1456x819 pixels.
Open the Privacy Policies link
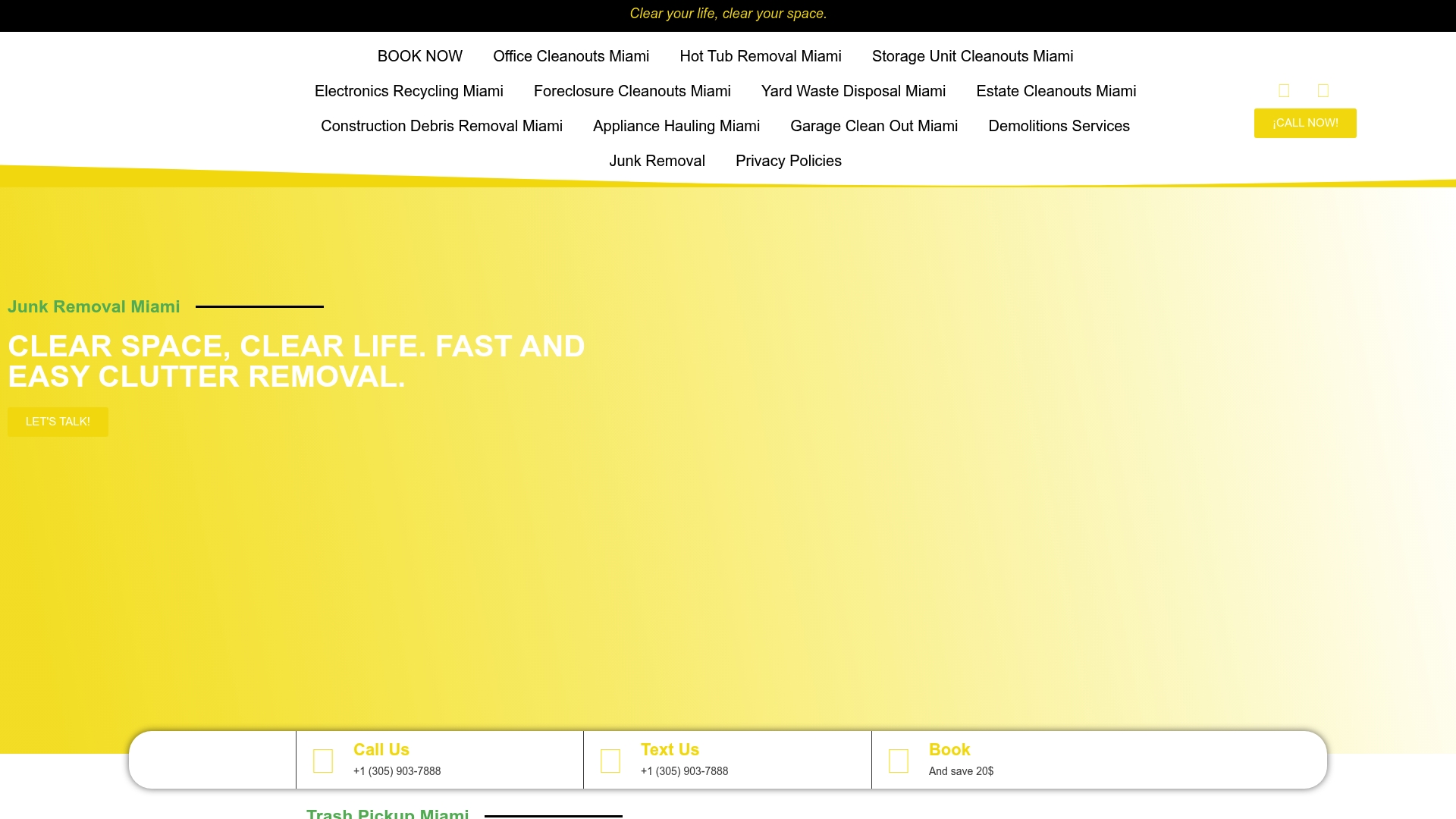(x=789, y=161)
